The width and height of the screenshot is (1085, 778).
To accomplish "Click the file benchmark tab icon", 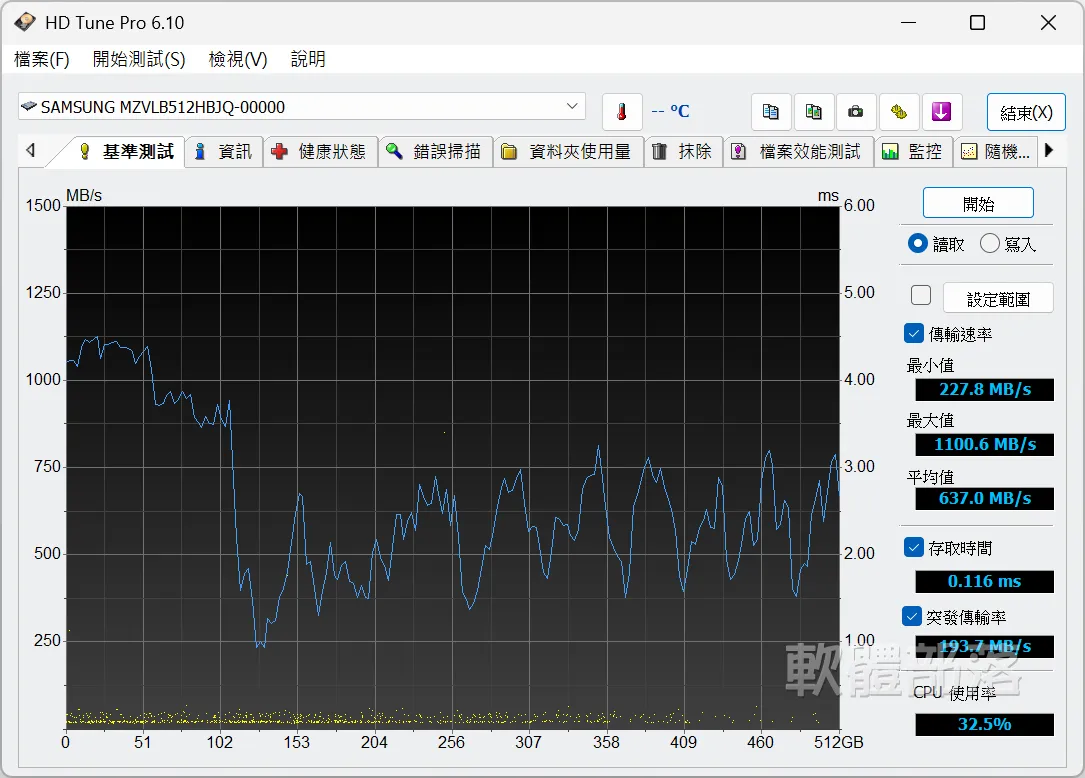I will pyautogui.click(x=739, y=152).
